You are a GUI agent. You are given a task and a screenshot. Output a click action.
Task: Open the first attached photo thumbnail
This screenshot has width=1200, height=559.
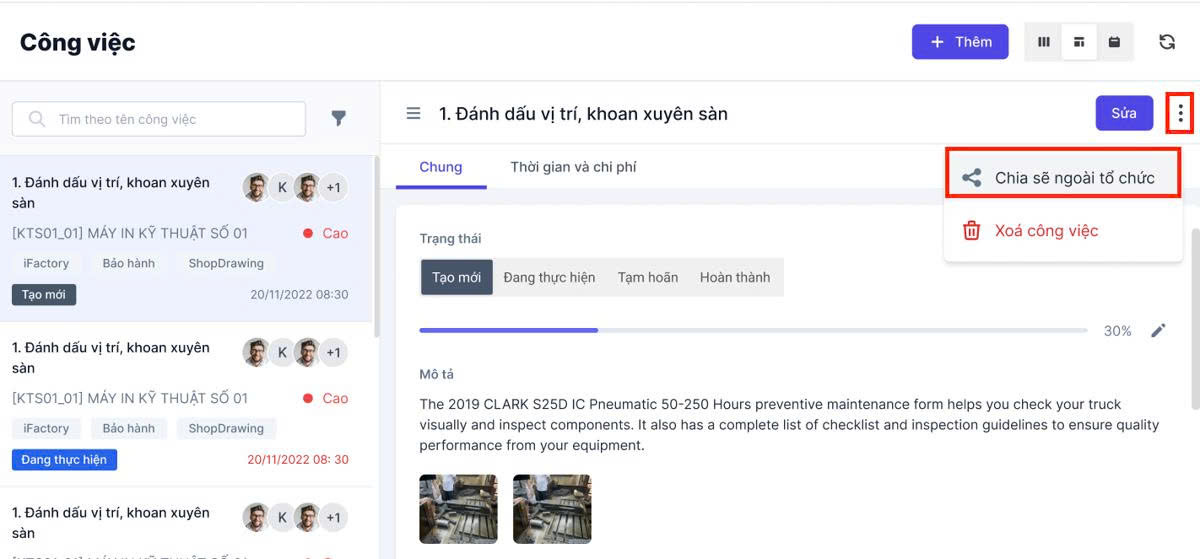click(x=458, y=509)
